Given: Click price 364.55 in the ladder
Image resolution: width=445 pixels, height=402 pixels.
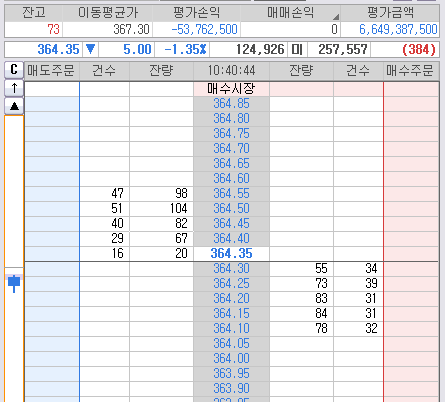Looking at the screenshot, I should pos(231,194).
